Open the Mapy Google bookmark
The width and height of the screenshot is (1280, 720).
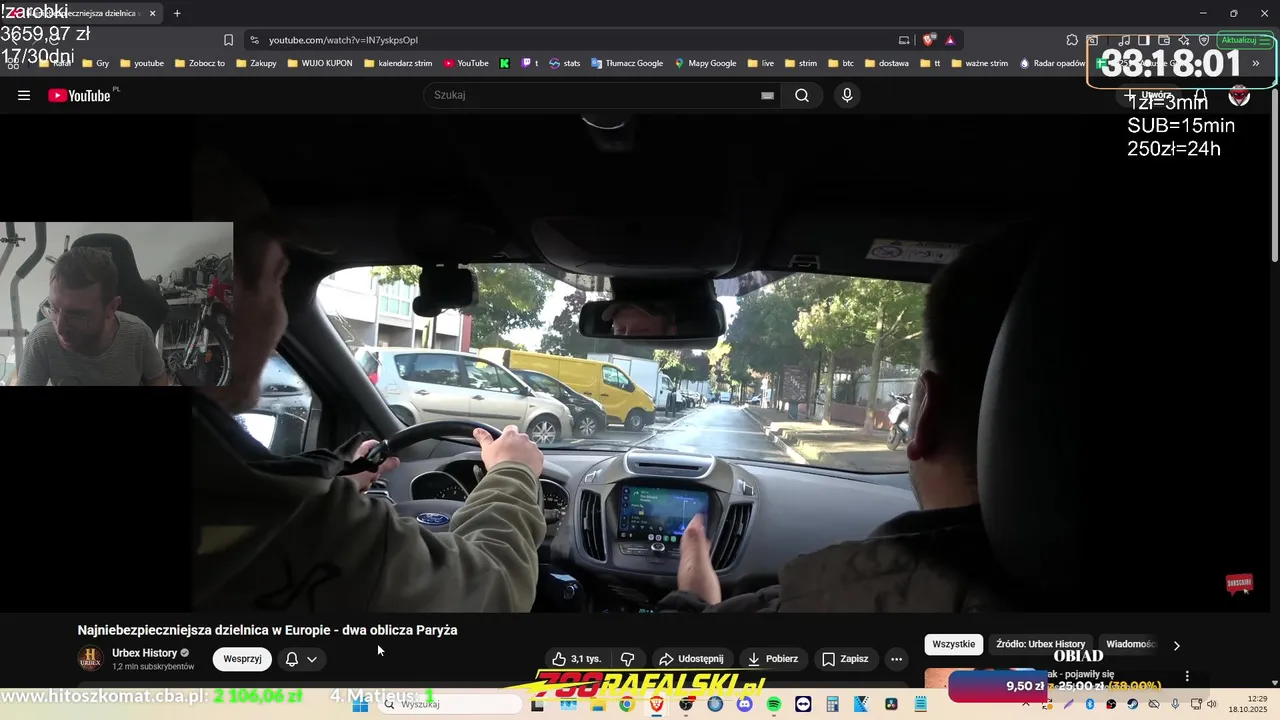(x=705, y=63)
